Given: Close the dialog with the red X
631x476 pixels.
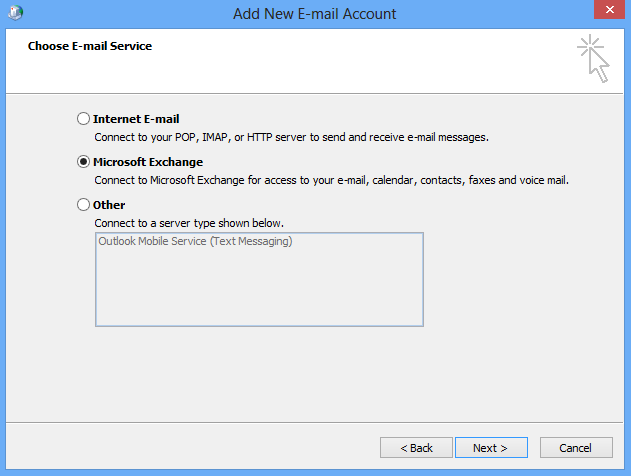Looking at the screenshot, I should 609,9.
